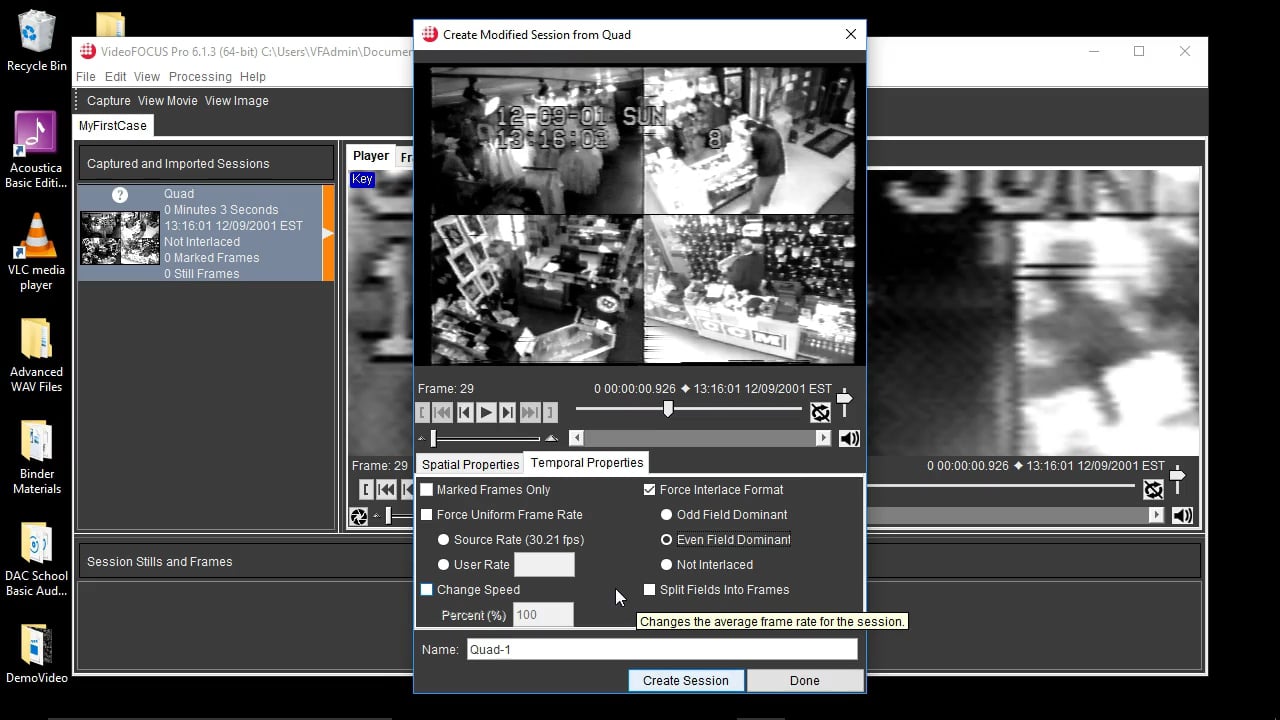Open the Processing menu
The width and height of the screenshot is (1280, 720).
click(x=200, y=77)
